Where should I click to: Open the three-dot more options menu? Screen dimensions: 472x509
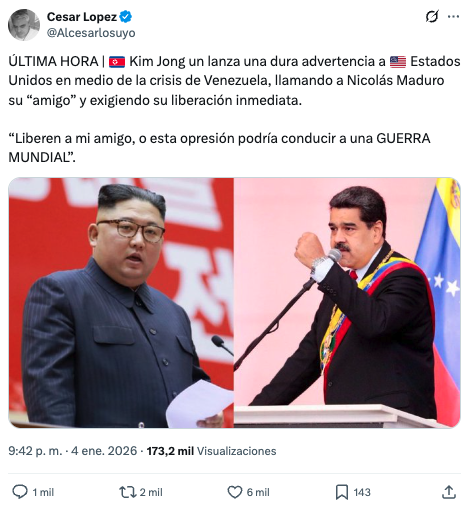(453, 16)
